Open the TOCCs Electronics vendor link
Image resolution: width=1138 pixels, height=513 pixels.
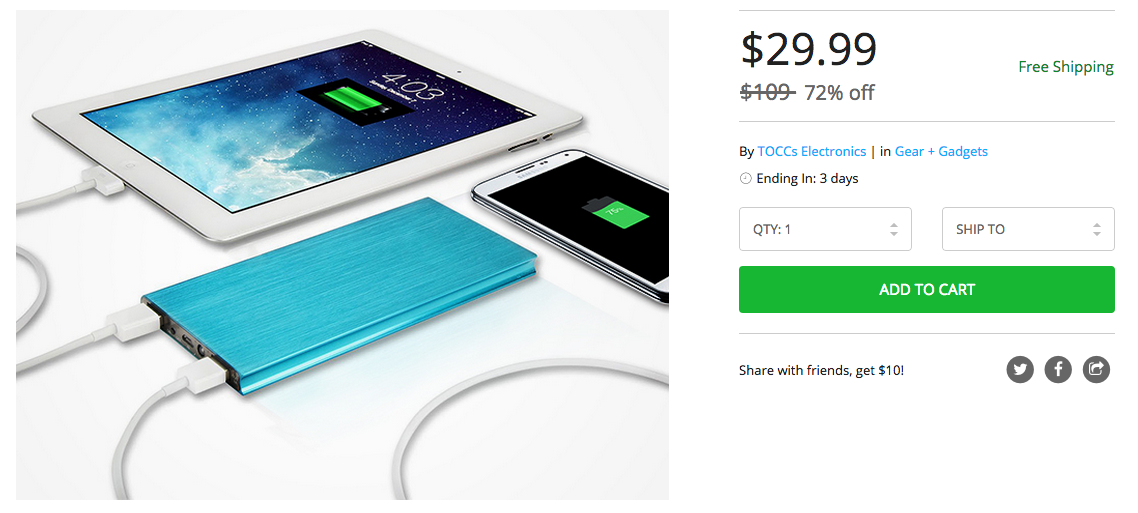(811, 151)
